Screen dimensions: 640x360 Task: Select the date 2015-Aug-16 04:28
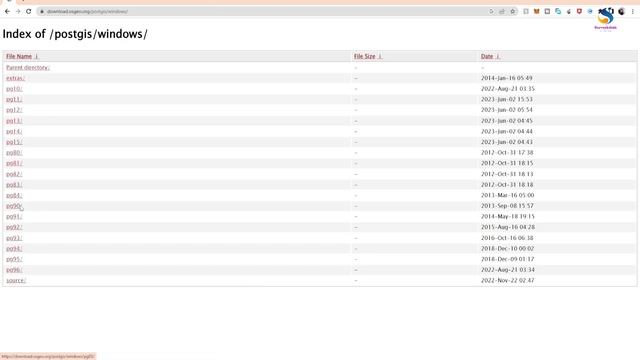pyautogui.click(x=508, y=227)
